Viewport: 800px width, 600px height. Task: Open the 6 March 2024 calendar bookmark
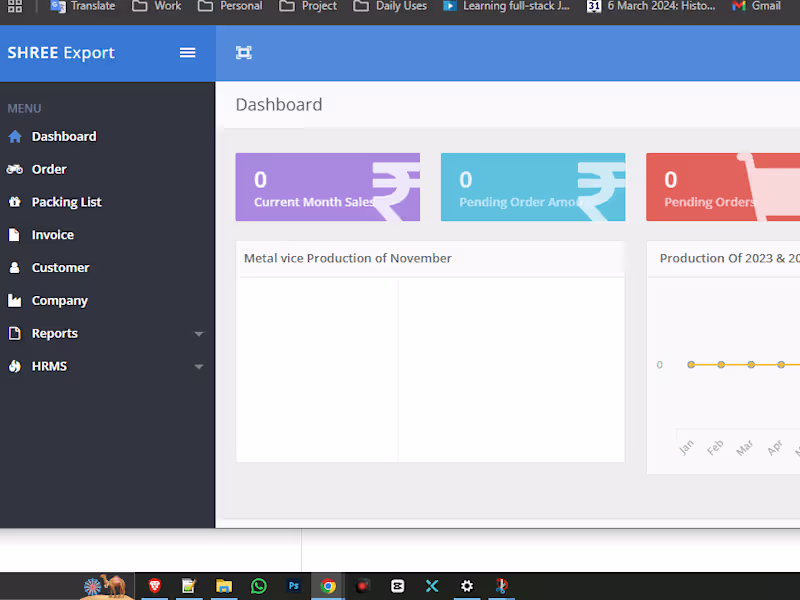[651, 6]
